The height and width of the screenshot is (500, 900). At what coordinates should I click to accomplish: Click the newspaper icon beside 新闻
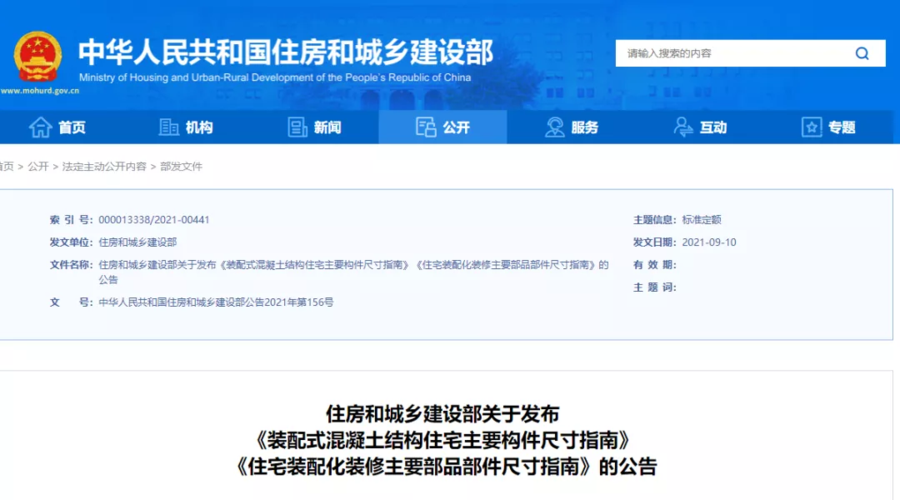[297, 127]
